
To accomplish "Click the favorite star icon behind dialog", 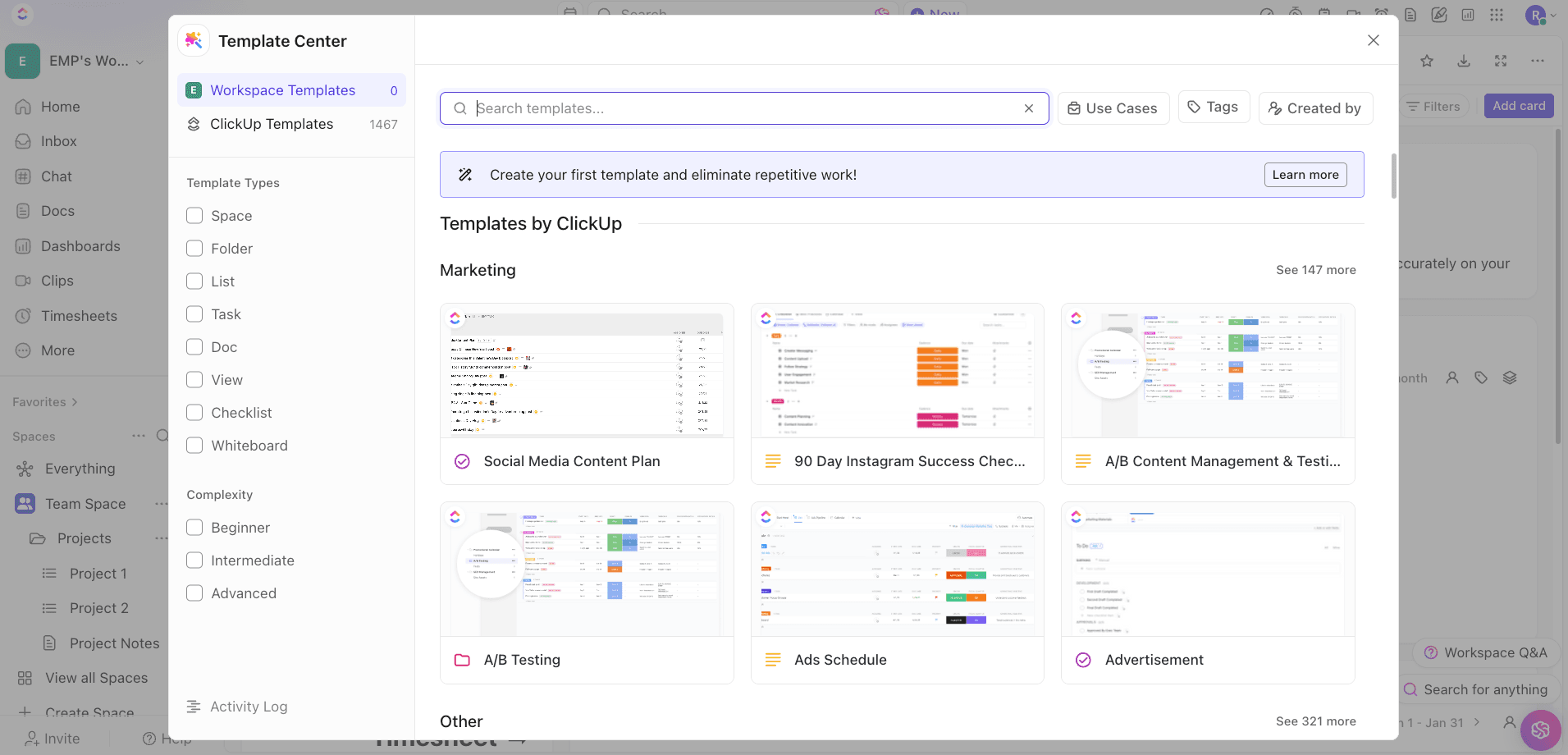I will coord(1427,61).
